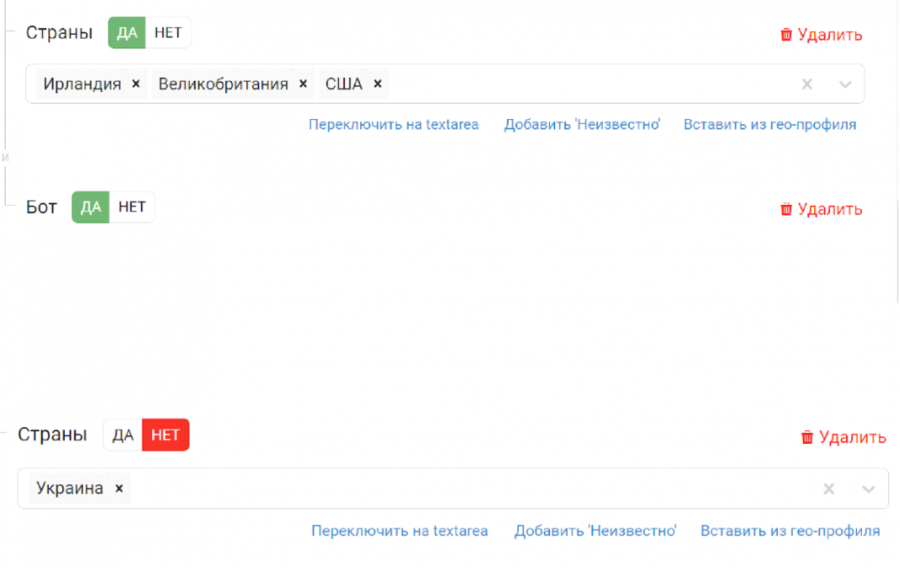The height and width of the screenshot is (568, 900).
Task: Clear all countries in first Страны field
Action: click(x=807, y=84)
